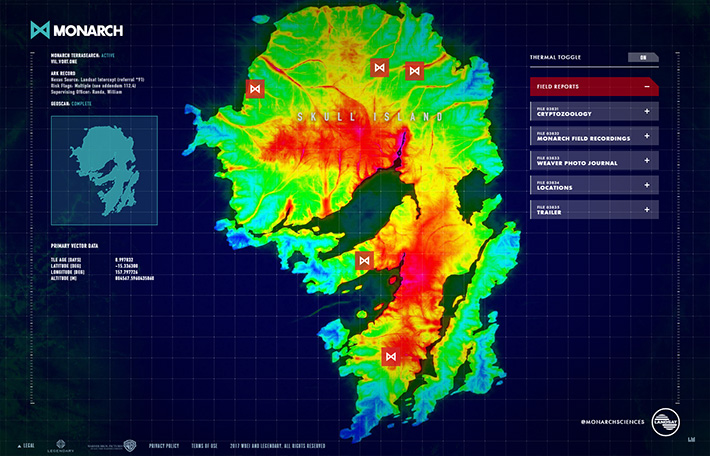The height and width of the screenshot is (456, 710).
Task: Open the Terms of Use link
Action: coord(204,446)
